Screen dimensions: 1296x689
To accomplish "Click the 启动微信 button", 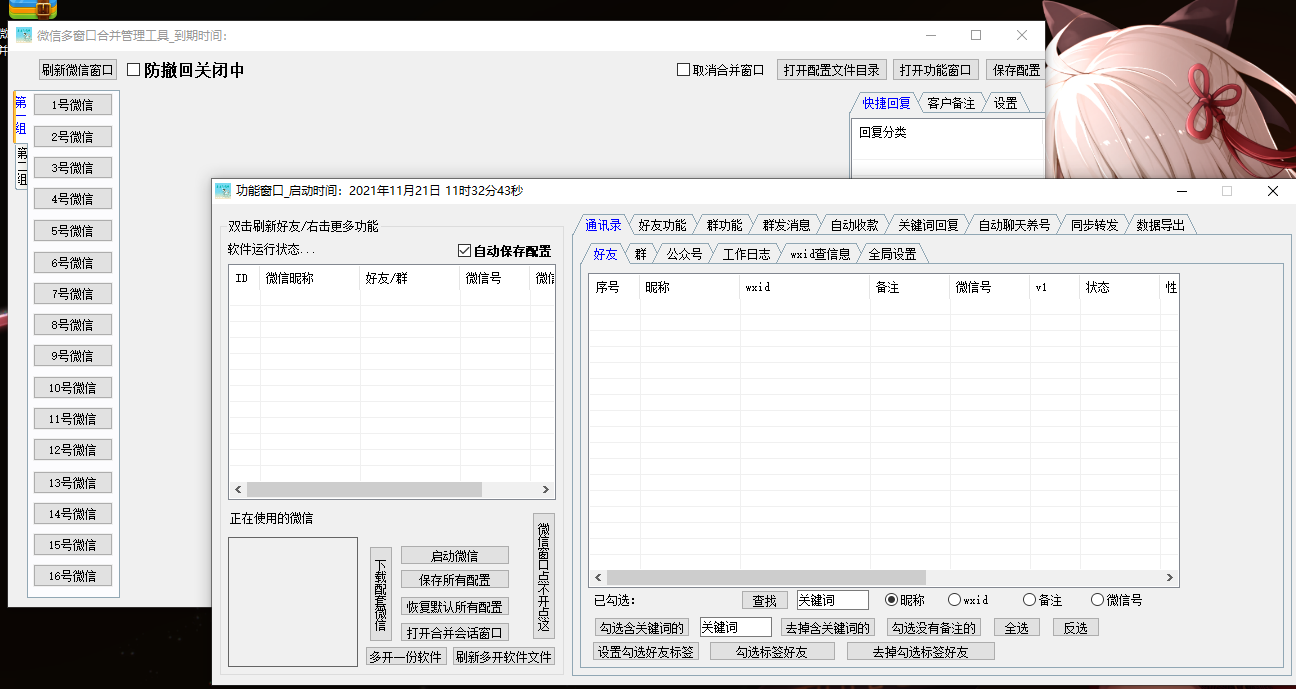I will (x=454, y=556).
